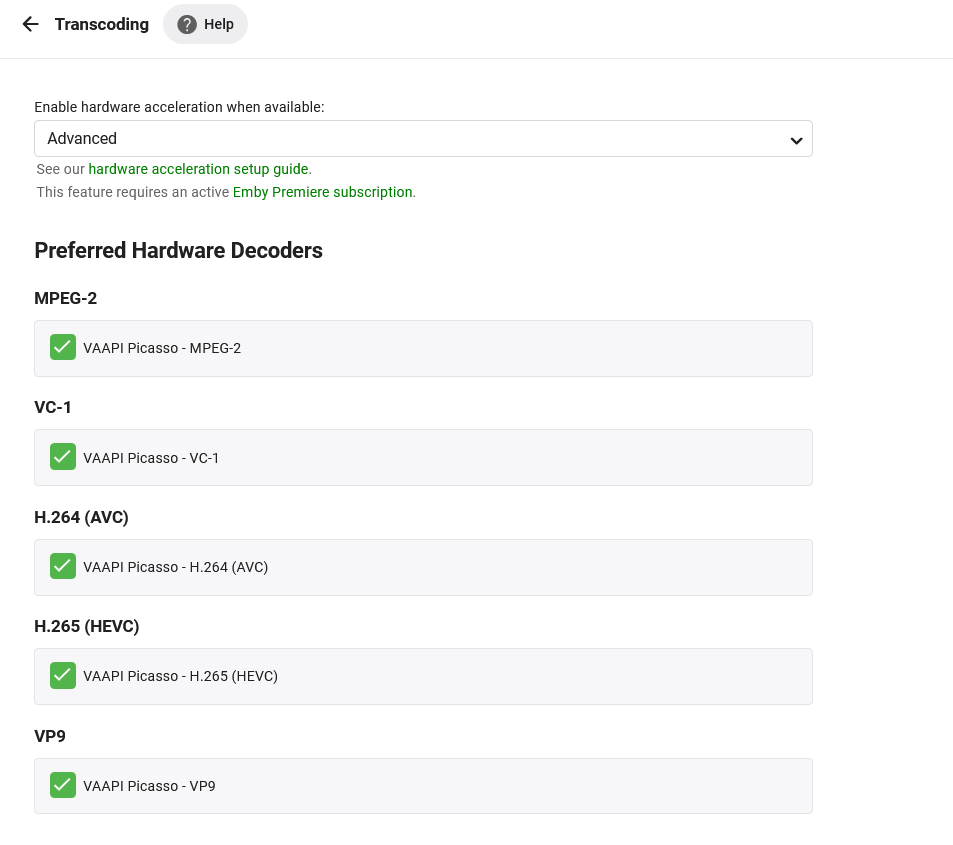Click the 'VAAPI Picasso - VP9' label text

(x=150, y=786)
